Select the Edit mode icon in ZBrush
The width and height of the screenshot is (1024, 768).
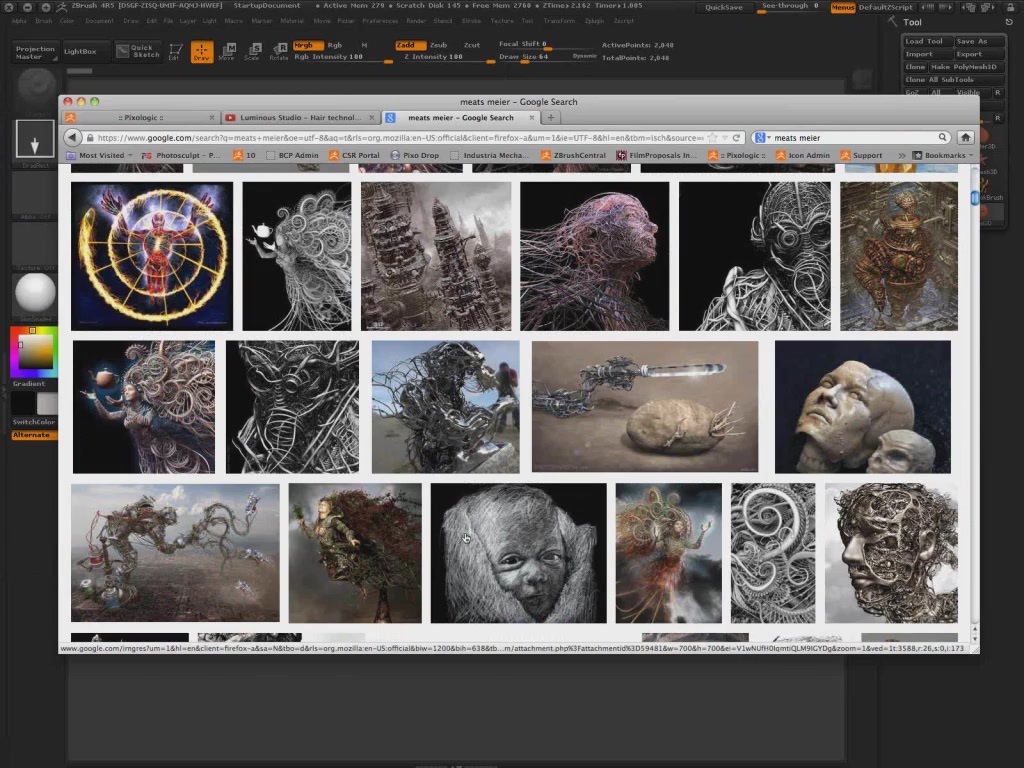coord(175,52)
